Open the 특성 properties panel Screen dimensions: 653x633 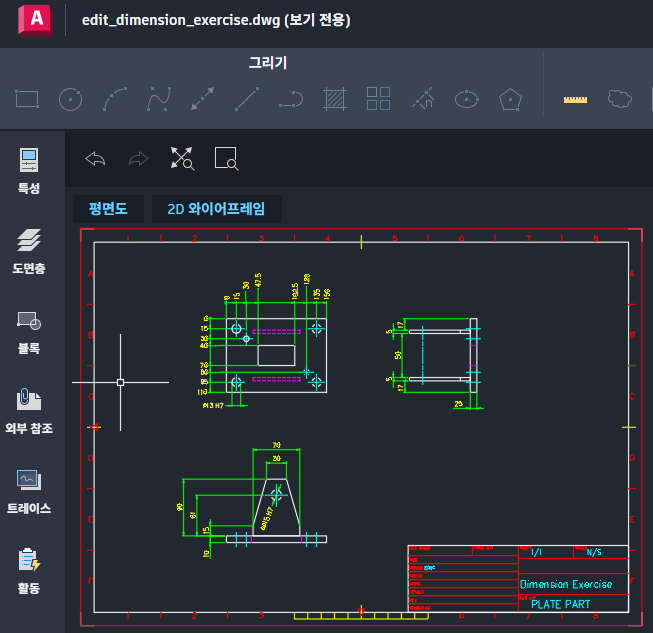29,170
